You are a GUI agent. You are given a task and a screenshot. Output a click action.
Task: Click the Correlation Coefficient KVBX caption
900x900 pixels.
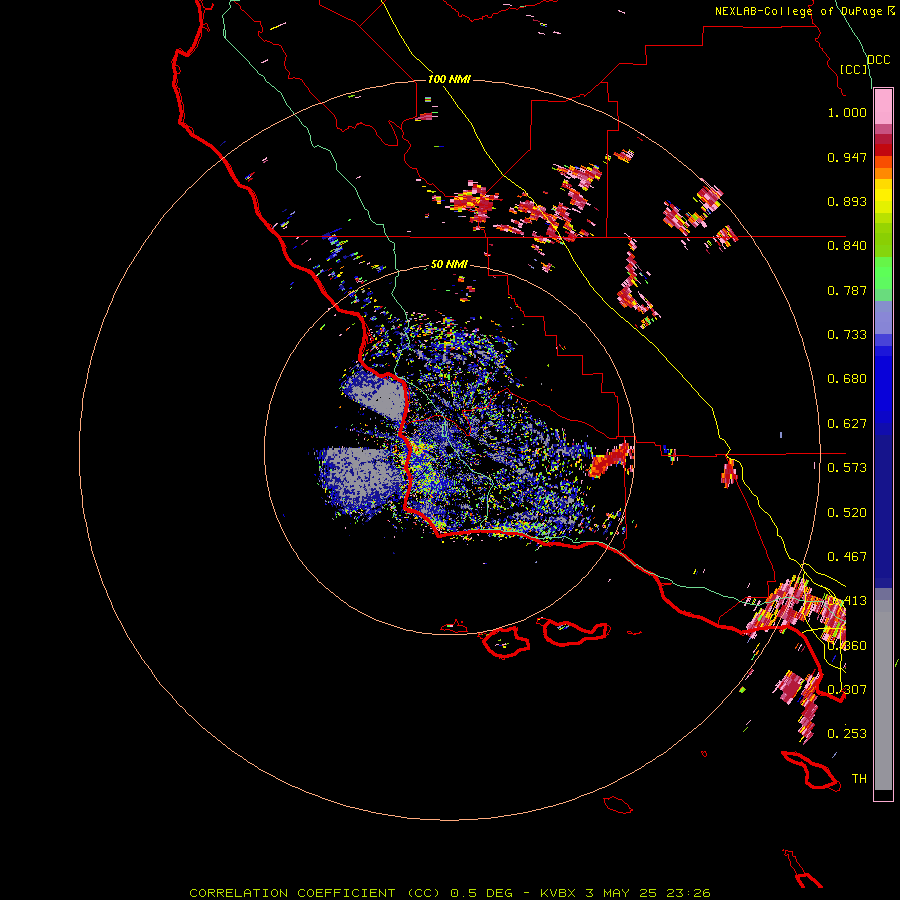pos(450,893)
